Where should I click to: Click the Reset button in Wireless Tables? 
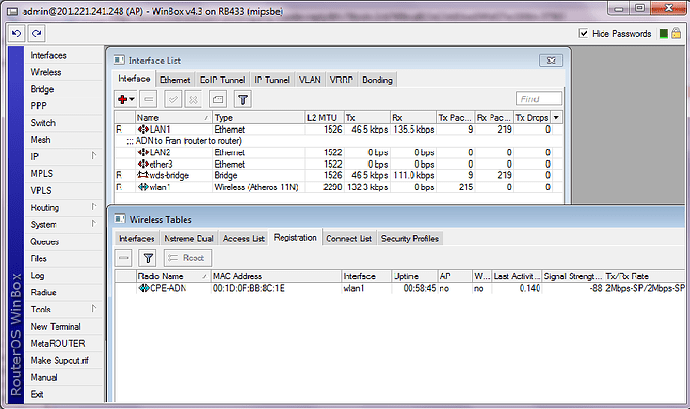[188, 258]
